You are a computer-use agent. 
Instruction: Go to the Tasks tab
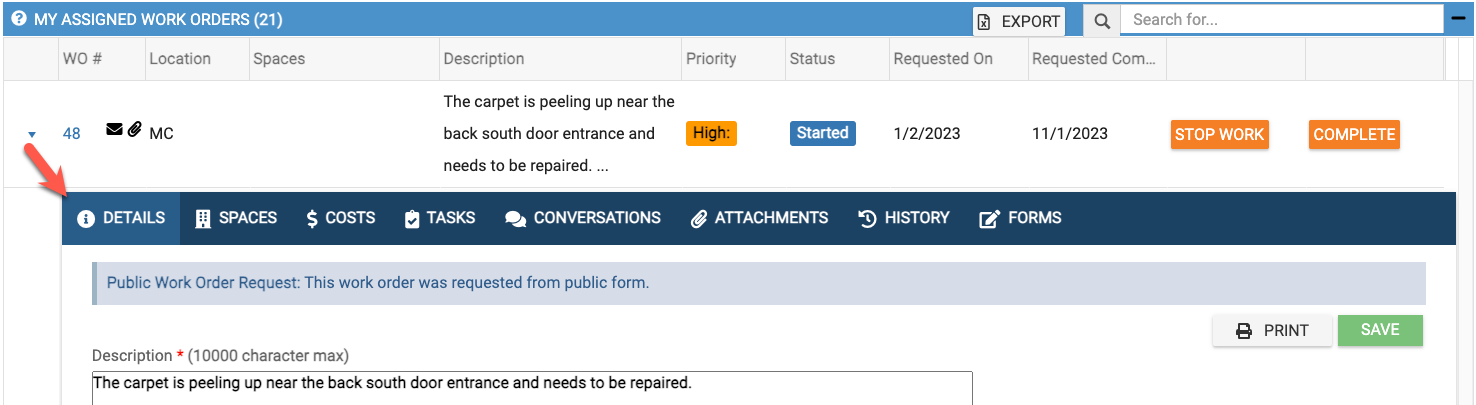point(439,218)
